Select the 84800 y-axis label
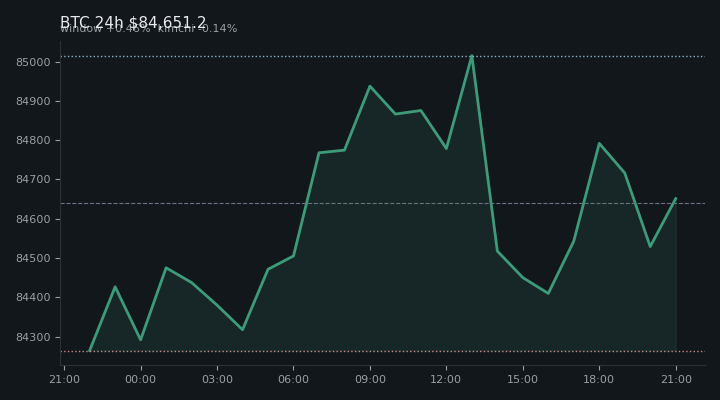This screenshot has width=720, height=400. point(33,140)
